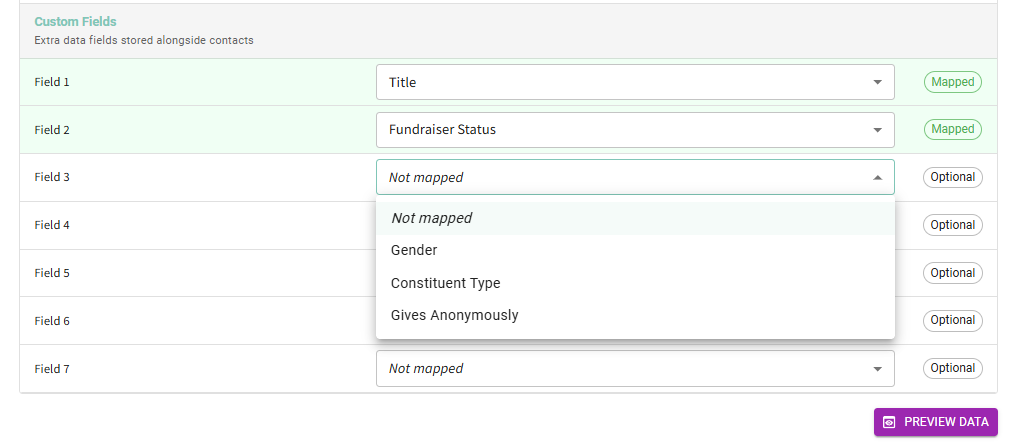Screen dimensions: 1013x443
Task: Click the Field 3 row label
Action: pyautogui.click(x=52, y=177)
